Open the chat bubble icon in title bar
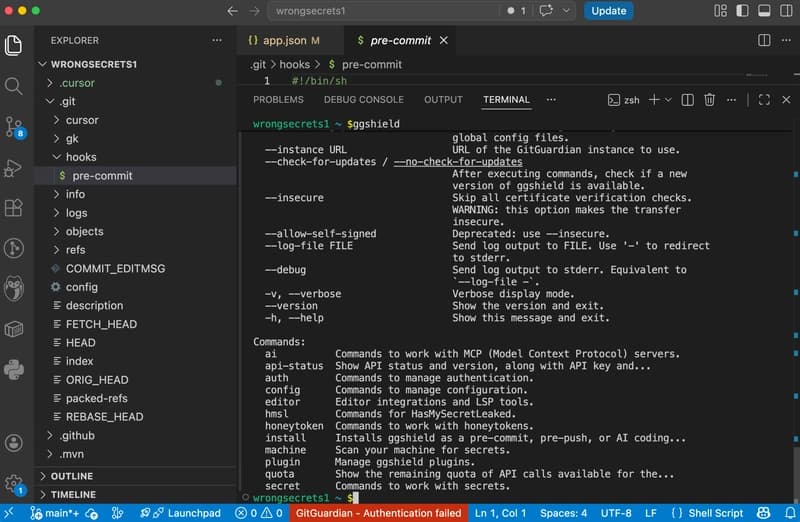Screen dimensions: 800x522 pyautogui.click(x=546, y=11)
